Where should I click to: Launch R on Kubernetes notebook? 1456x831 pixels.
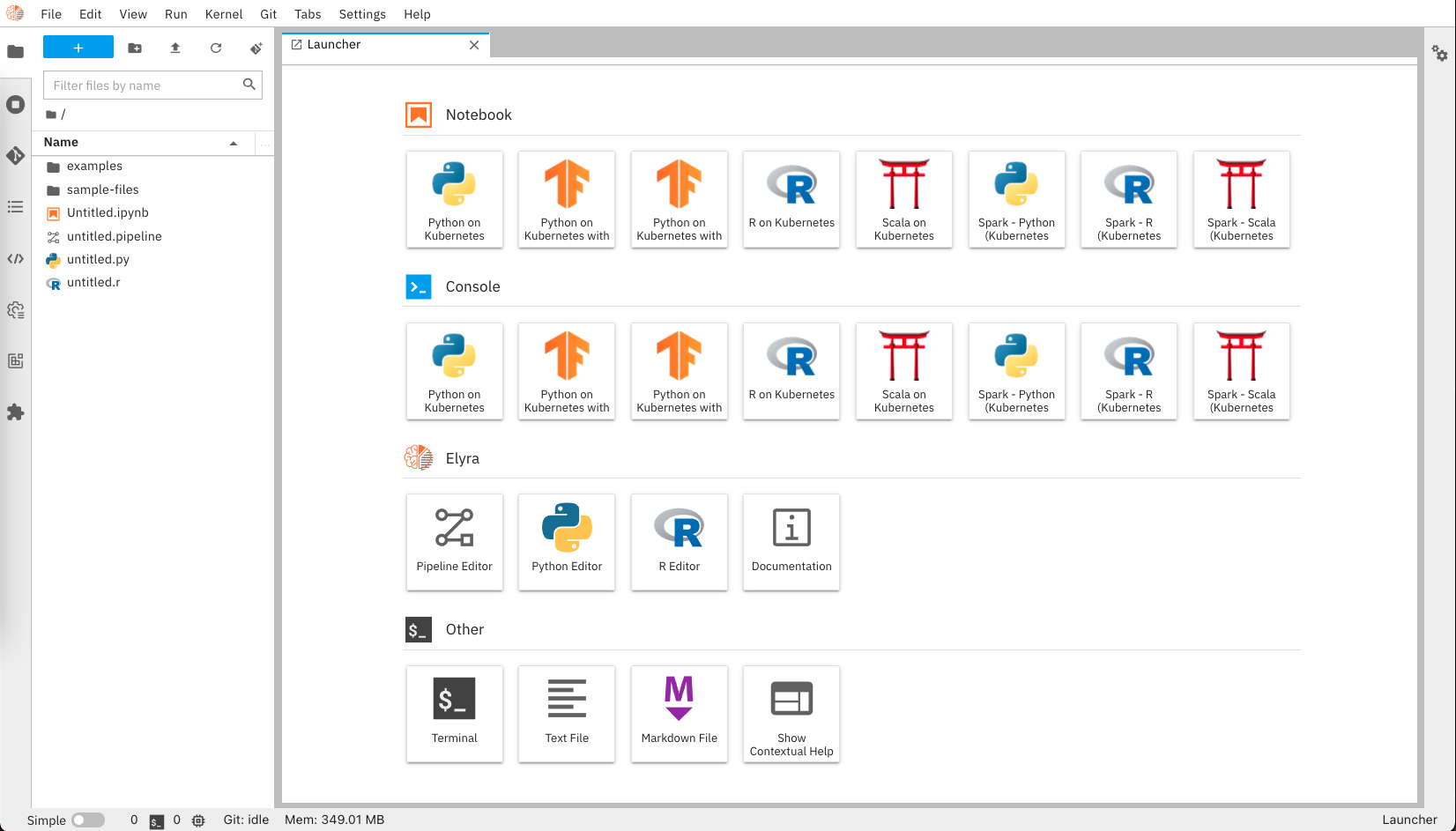tap(791, 199)
